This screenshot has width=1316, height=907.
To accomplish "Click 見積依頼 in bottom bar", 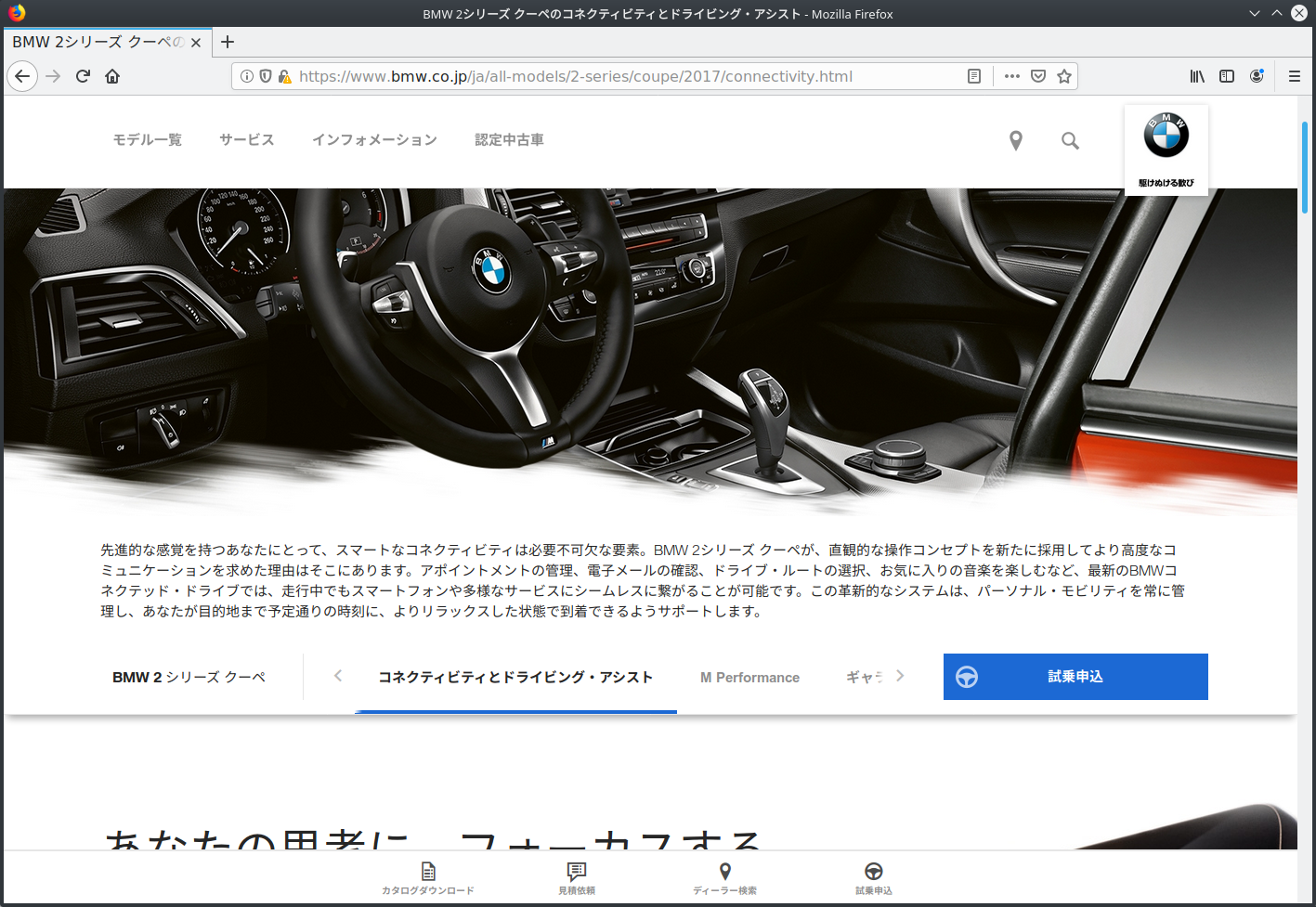I will [x=577, y=877].
